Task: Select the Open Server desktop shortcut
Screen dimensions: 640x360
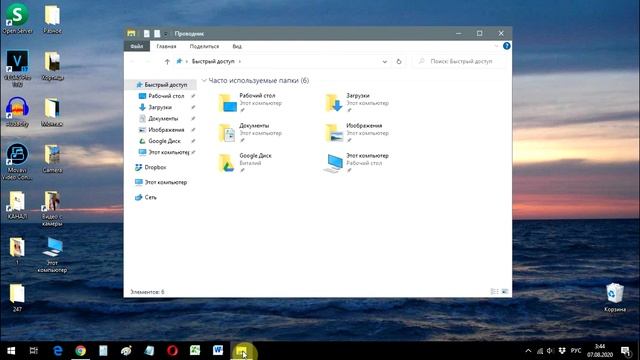Action: click(x=17, y=19)
